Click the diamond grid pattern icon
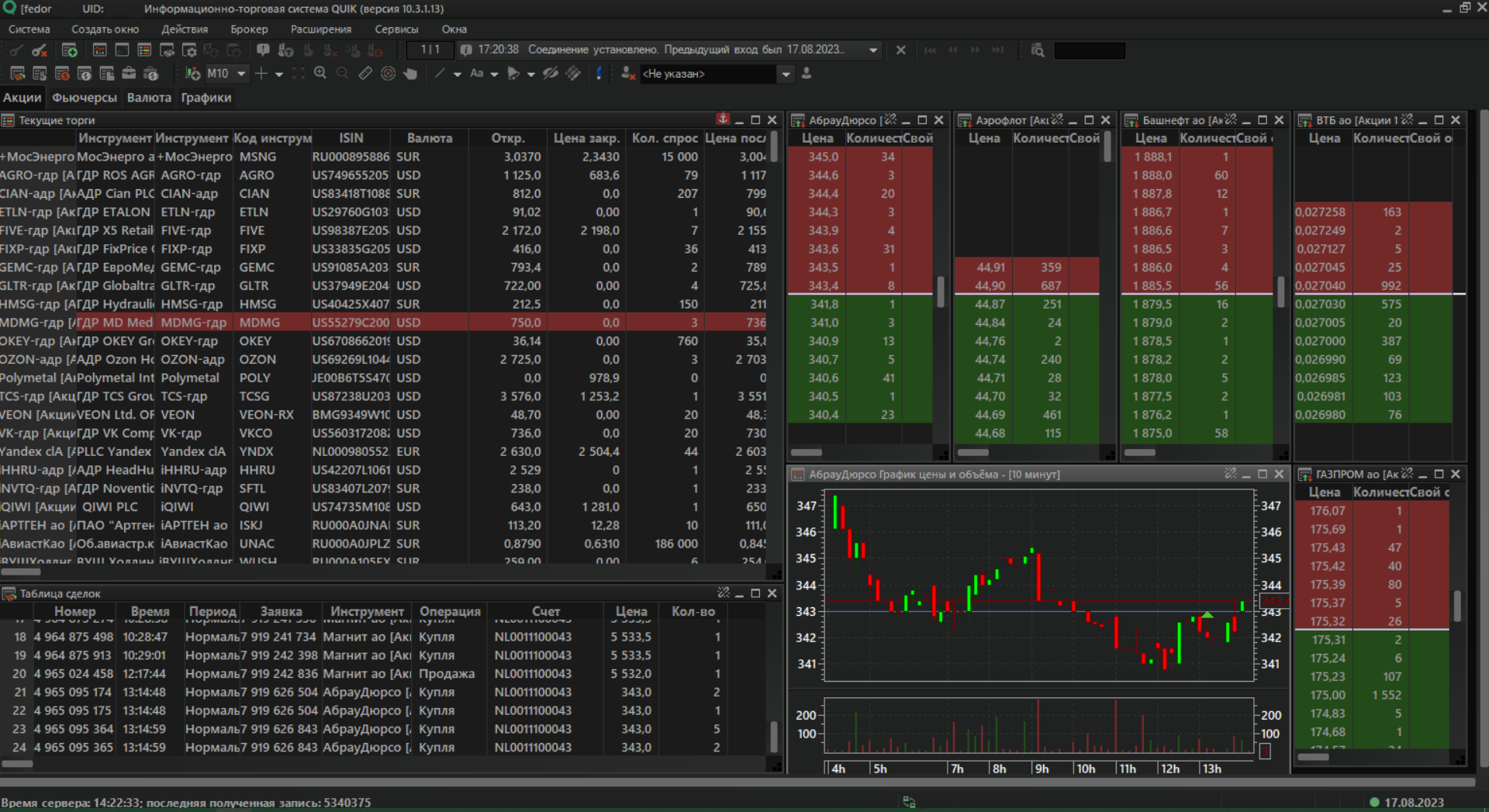 tap(573, 74)
